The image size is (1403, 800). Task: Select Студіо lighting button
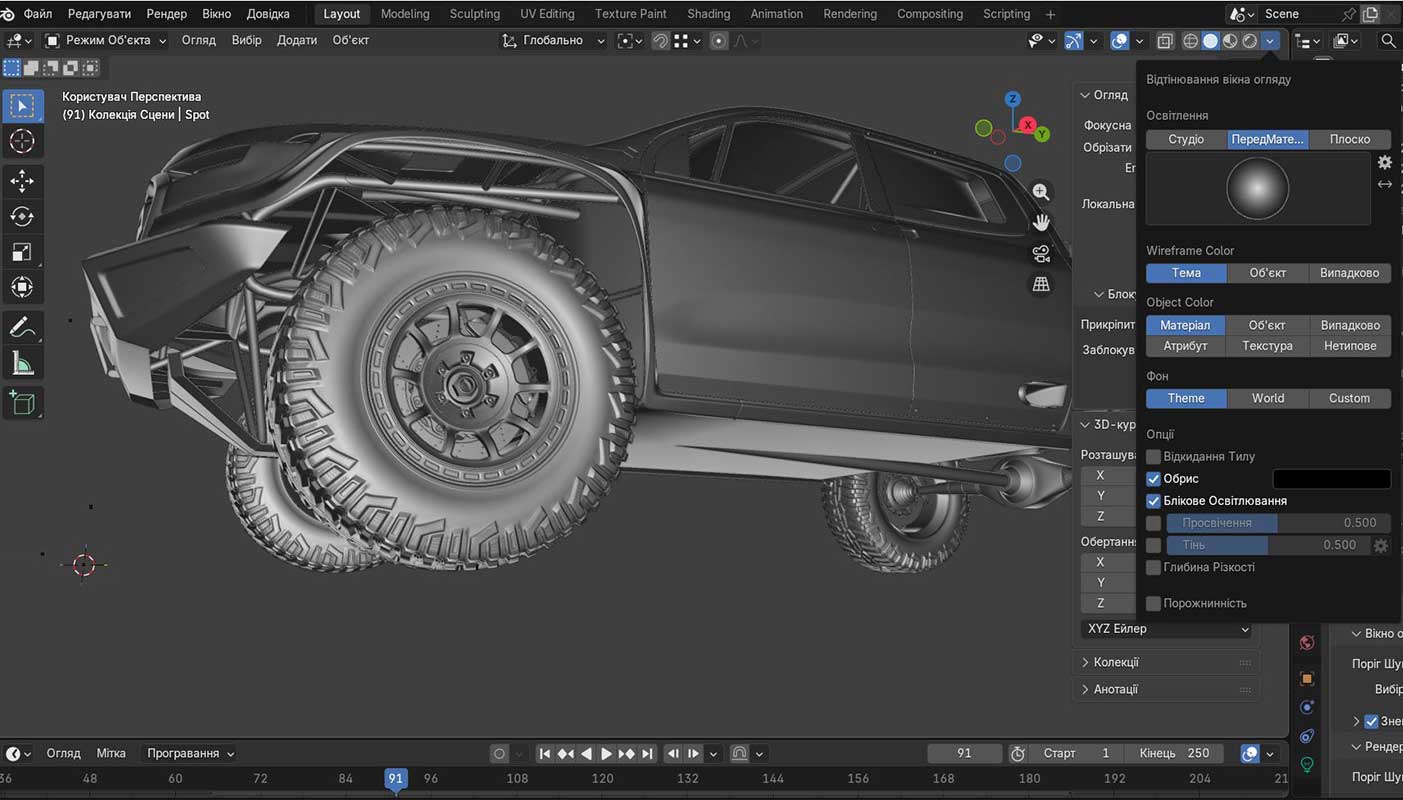[1186, 139]
